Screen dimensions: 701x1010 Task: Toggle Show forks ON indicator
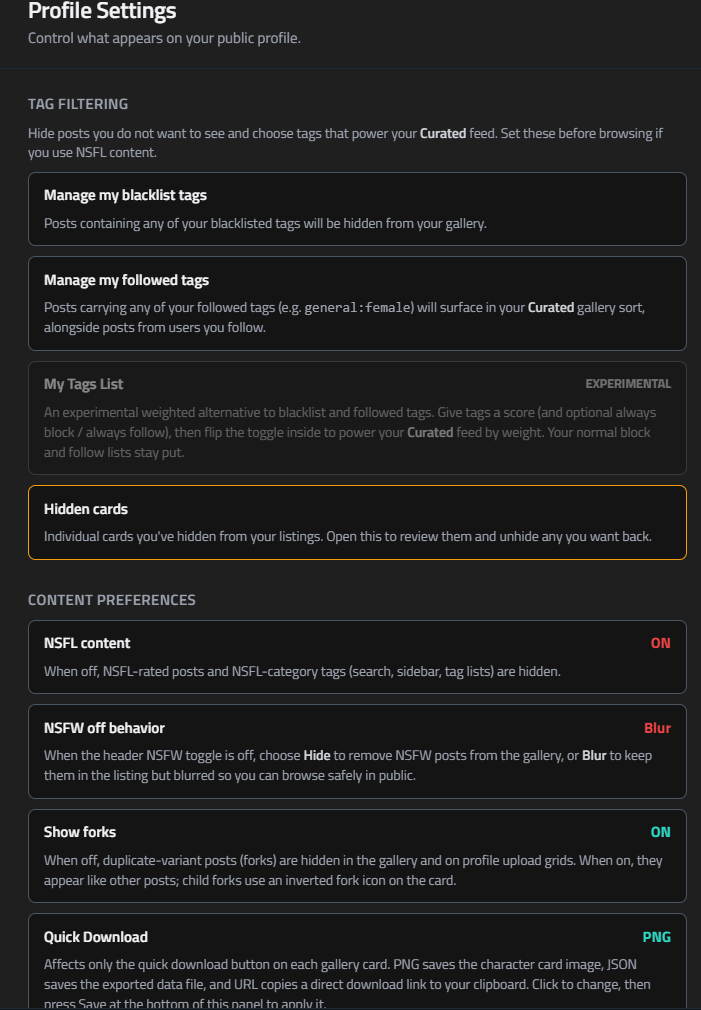click(x=660, y=832)
